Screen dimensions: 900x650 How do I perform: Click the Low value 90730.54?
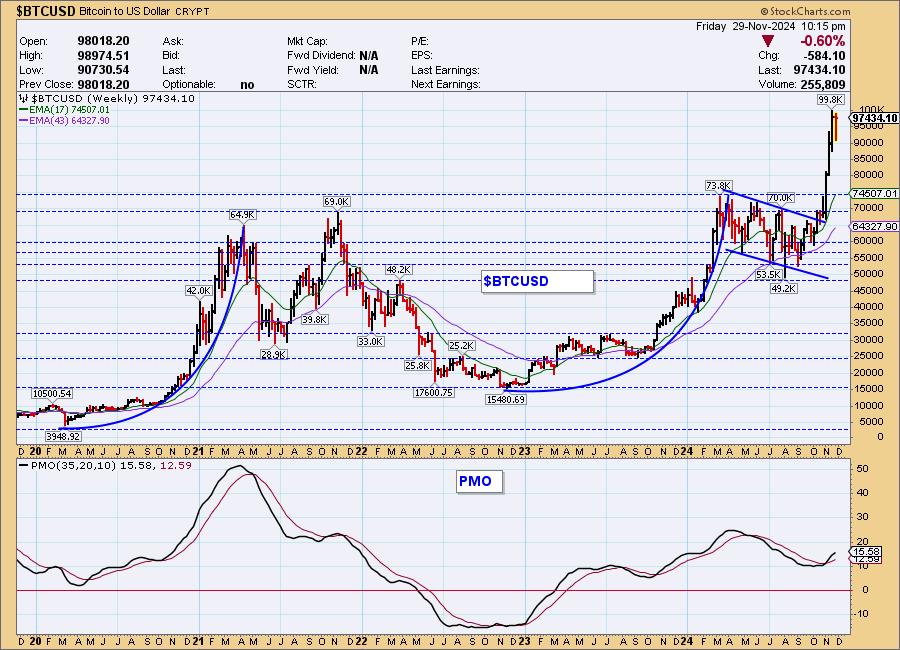pyautogui.click(x=103, y=70)
